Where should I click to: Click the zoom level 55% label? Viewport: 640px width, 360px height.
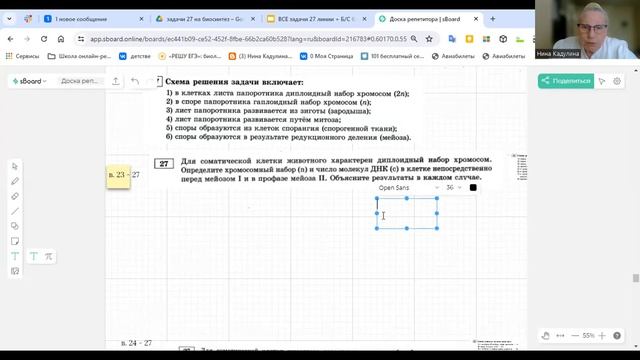(588, 336)
